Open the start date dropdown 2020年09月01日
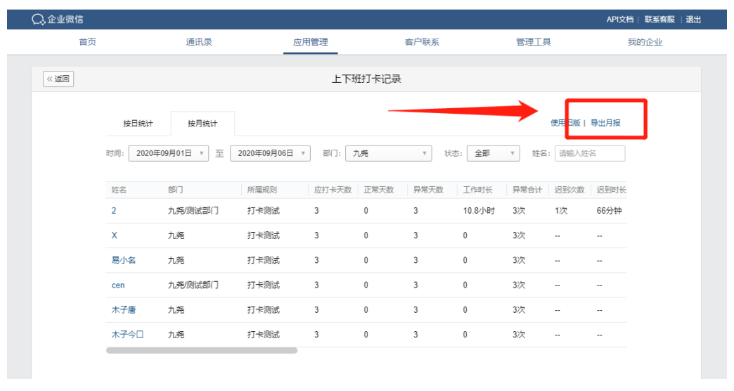734x391 pixels. 169,153
